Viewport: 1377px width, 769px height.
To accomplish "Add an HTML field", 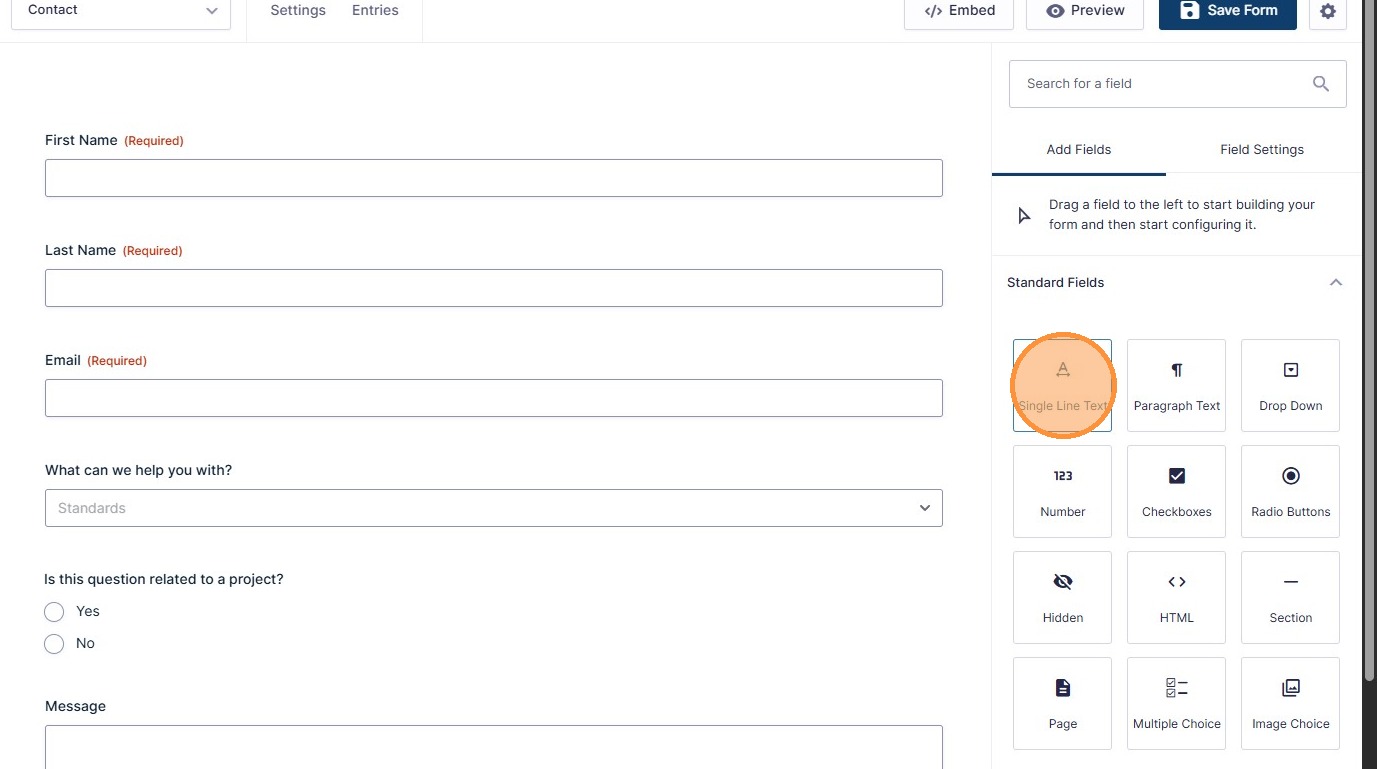I will click(x=1176, y=597).
